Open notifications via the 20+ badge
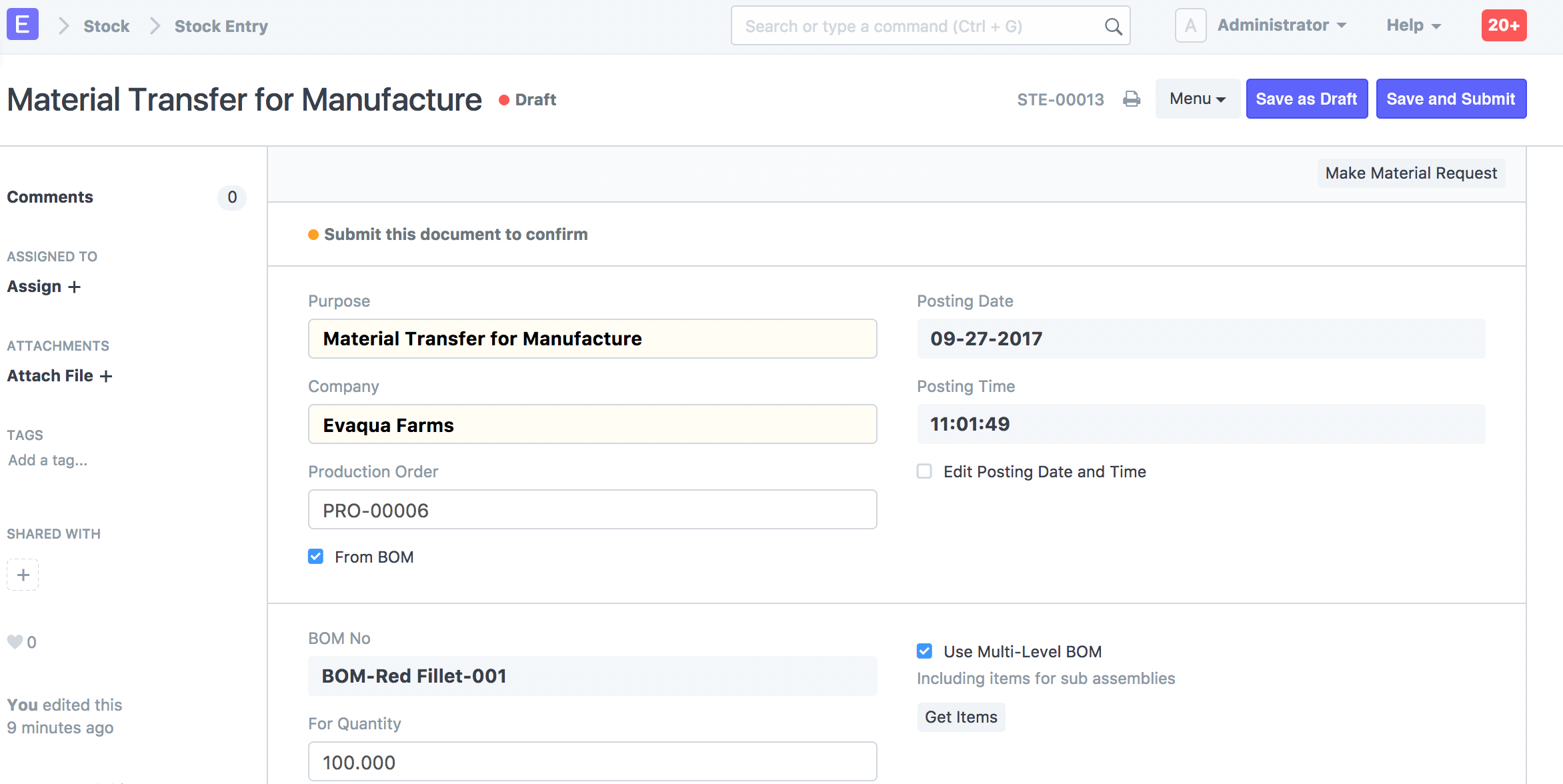The image size is (1563, 784). [x=1504, y=25]
